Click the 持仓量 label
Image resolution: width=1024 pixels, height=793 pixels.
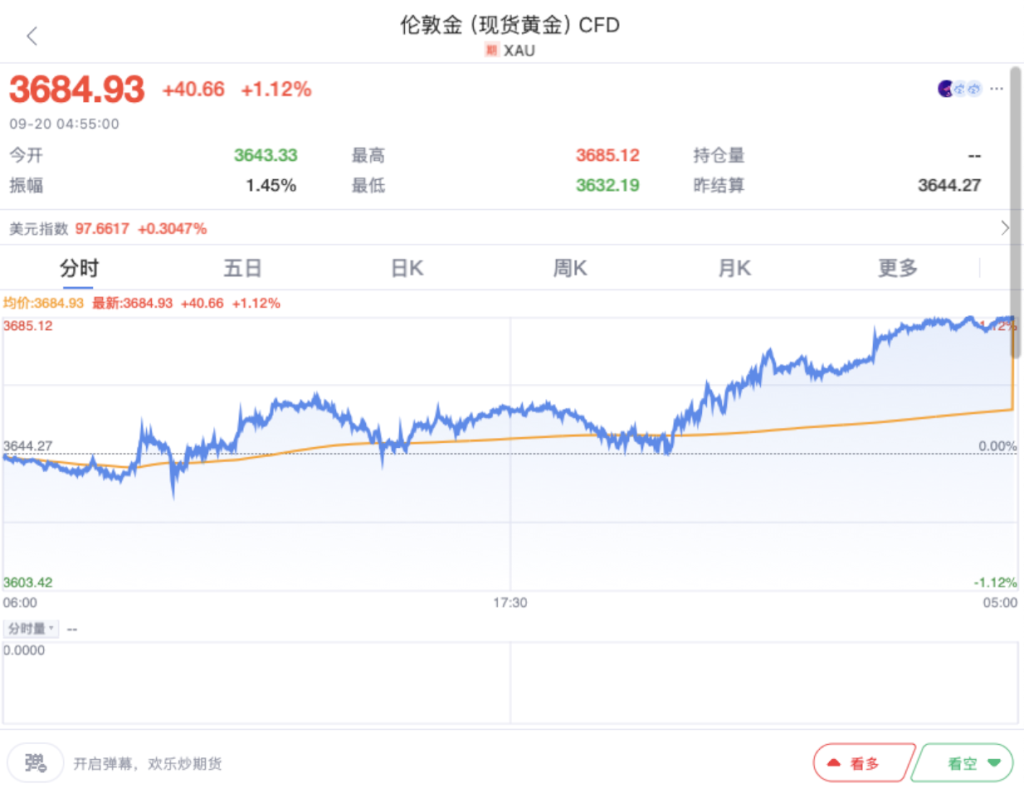pos(718,155)
